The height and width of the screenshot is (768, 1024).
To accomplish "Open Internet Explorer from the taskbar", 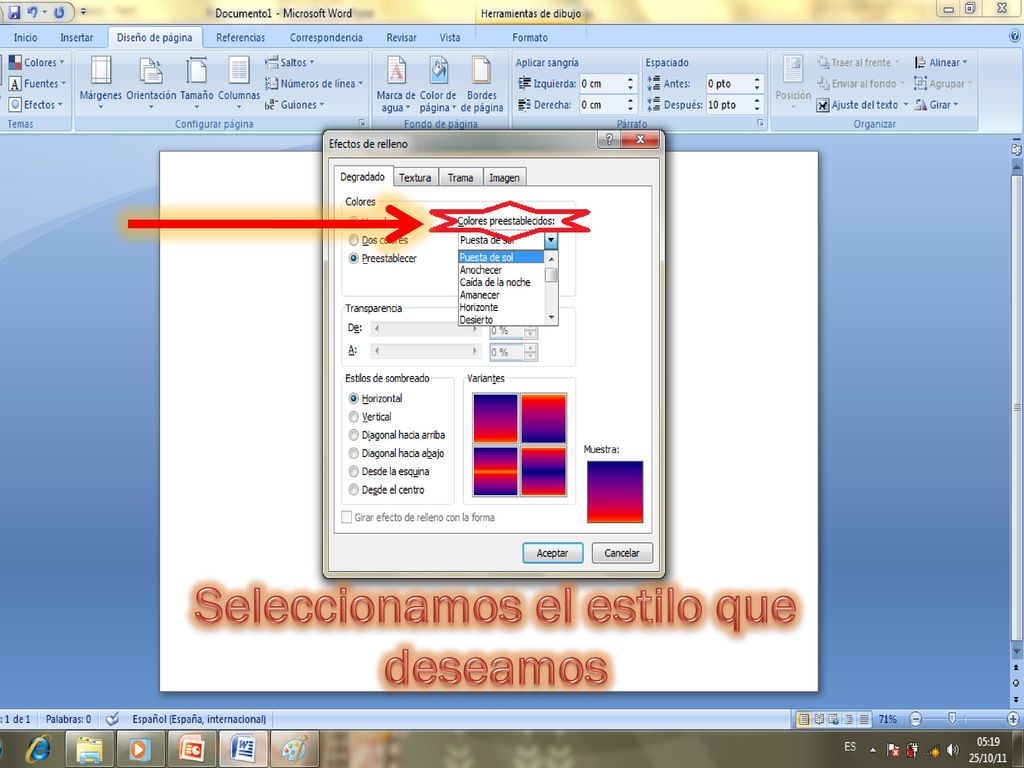I will 38,749.
